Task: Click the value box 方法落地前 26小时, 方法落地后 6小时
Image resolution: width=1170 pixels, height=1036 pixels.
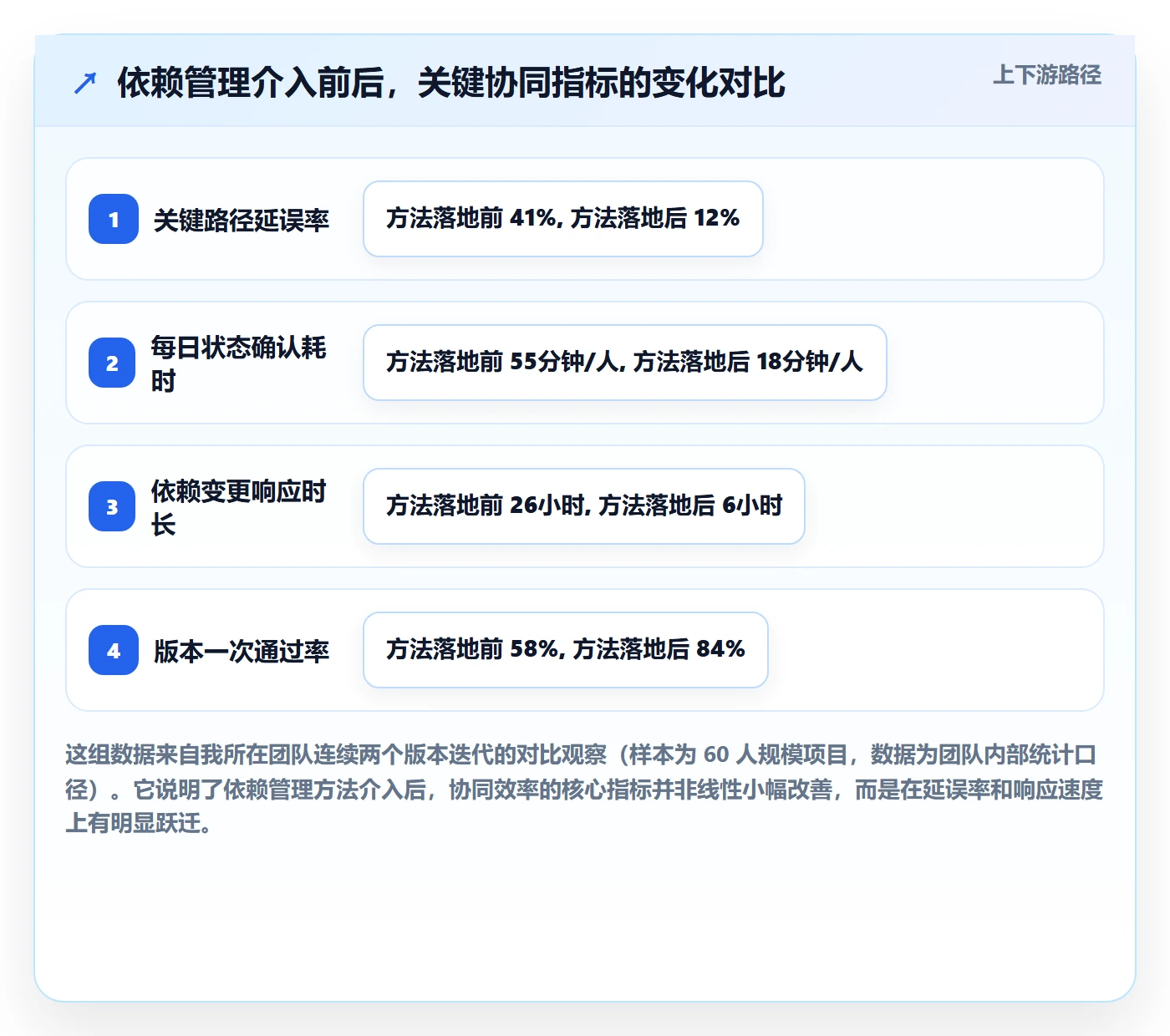Action: point(584,506)
